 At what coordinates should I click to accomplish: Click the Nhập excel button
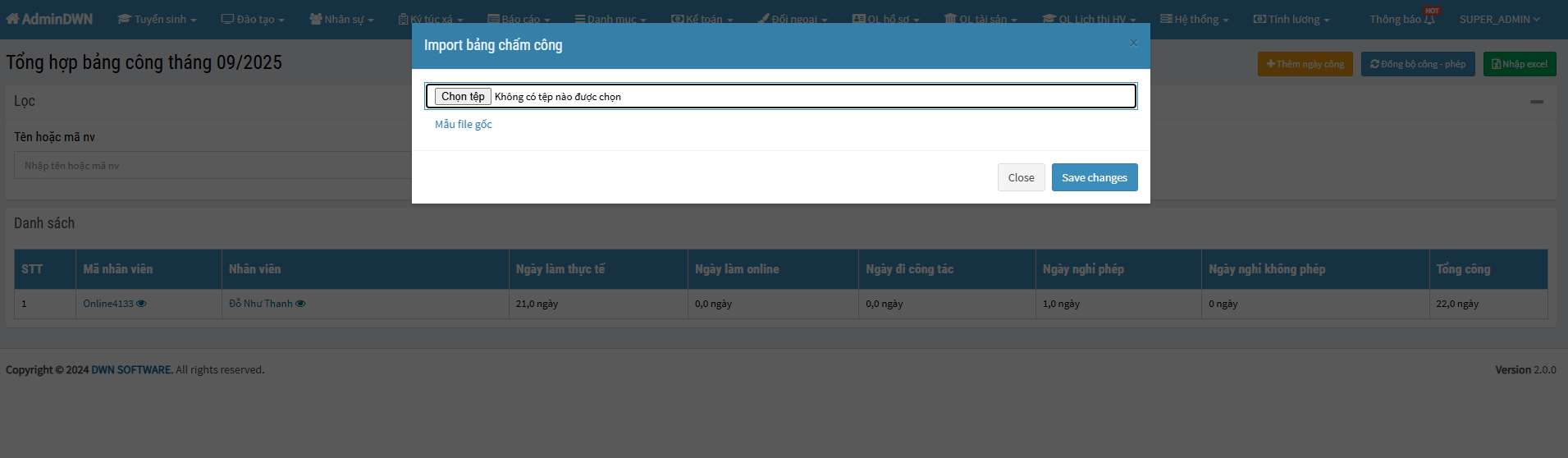pyautogui.click(x=1519, y=64)
